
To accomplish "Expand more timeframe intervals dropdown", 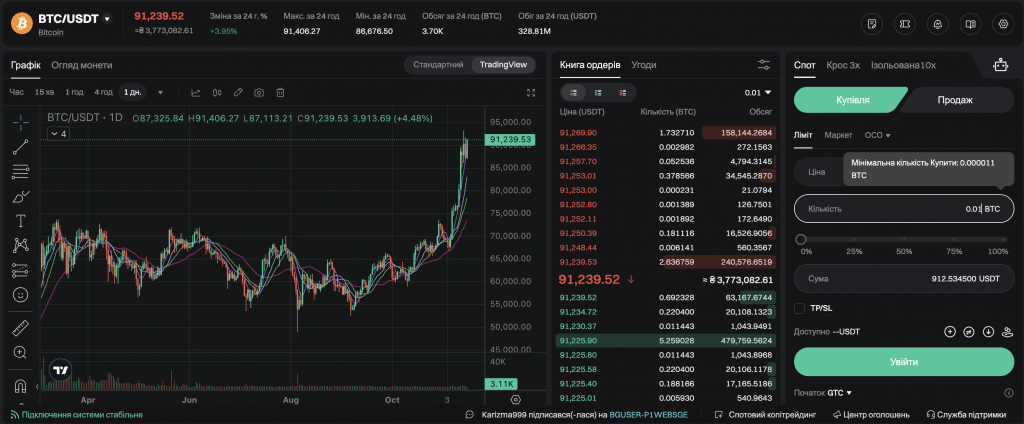I will 161,93.
